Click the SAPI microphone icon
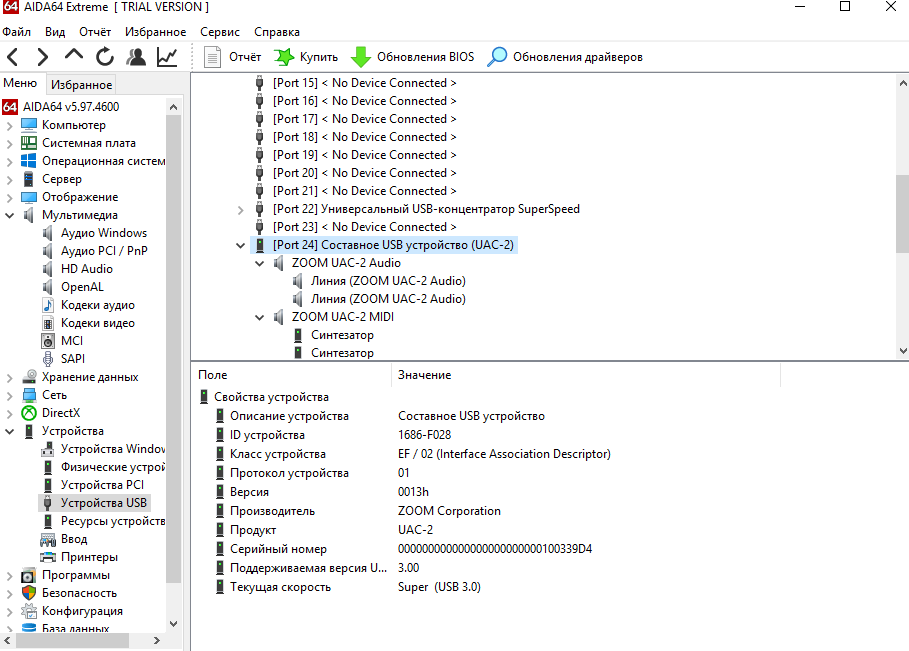 (48, 359)
